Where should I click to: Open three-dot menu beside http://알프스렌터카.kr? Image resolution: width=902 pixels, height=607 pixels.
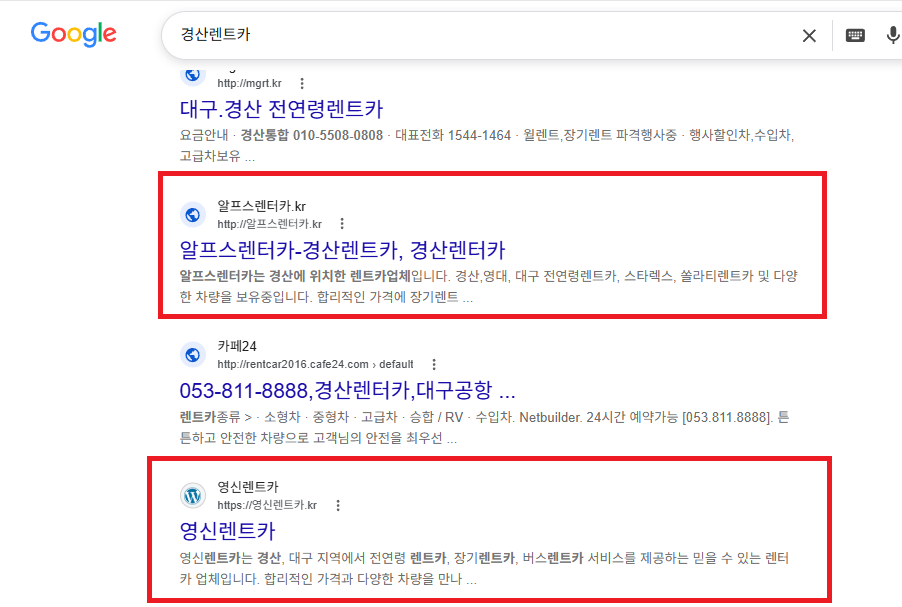tap(342, 223)
